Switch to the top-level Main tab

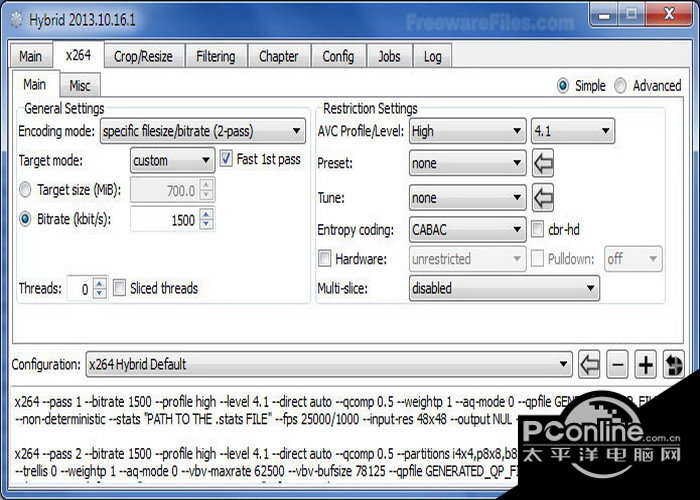[31, 56]
